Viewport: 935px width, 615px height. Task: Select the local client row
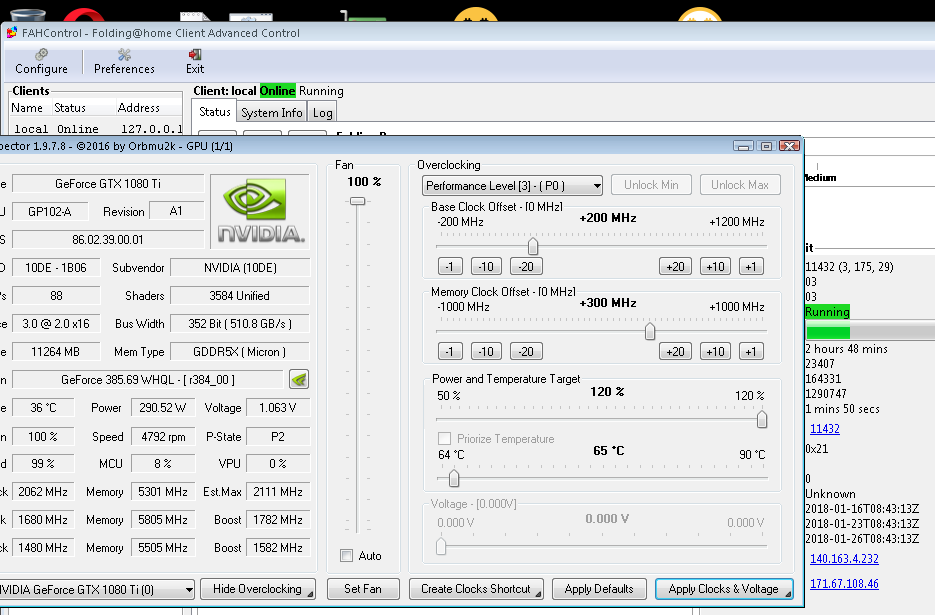click(x=97, y=129)
